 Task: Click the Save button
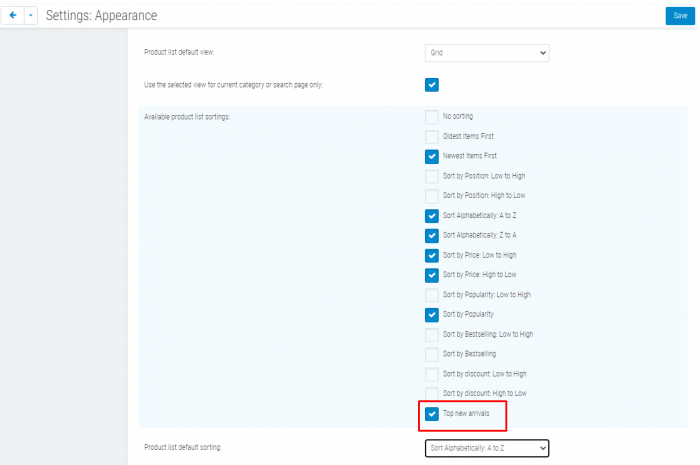(680, 16)
